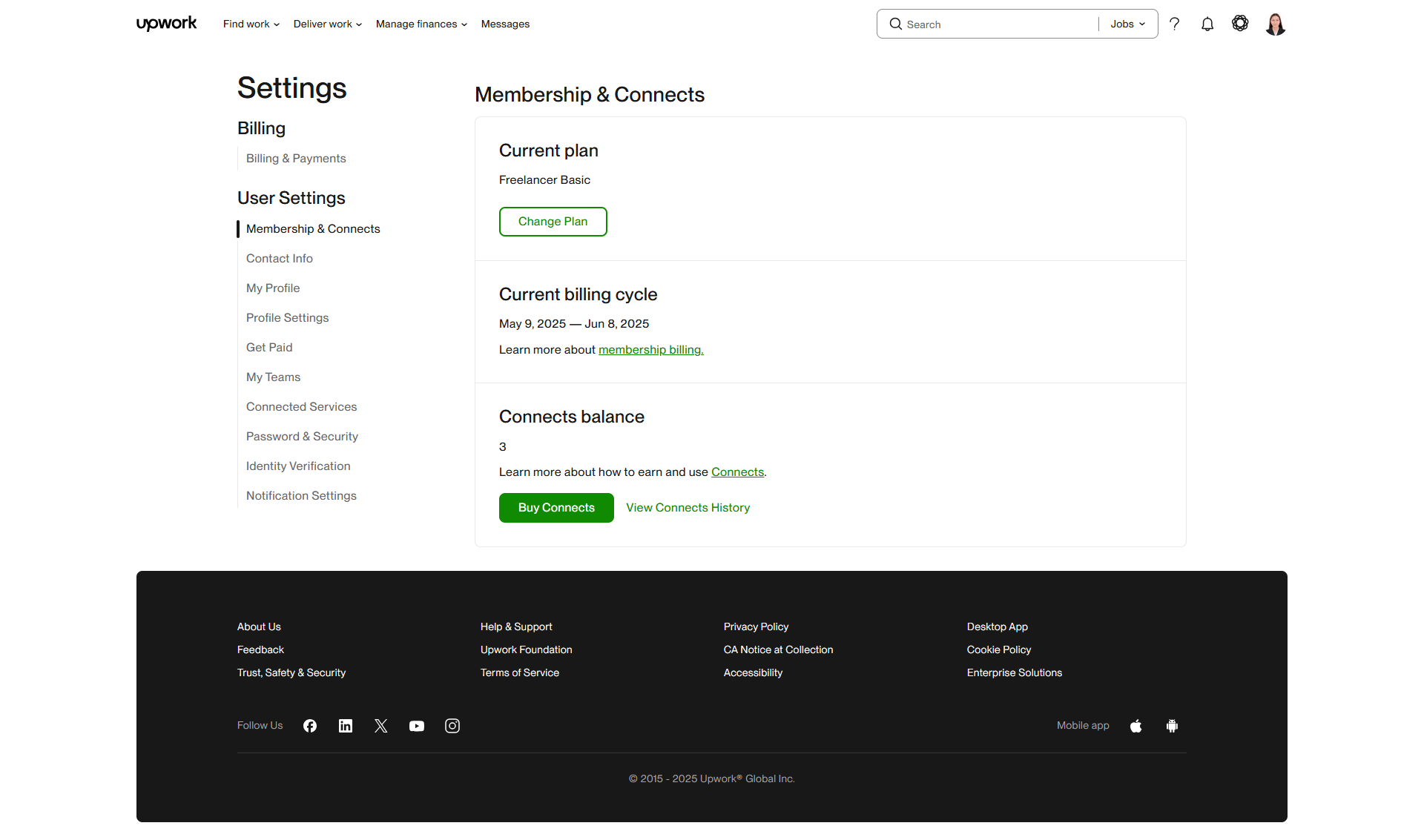Open the help question mark icon

[x=1175, y=24]
